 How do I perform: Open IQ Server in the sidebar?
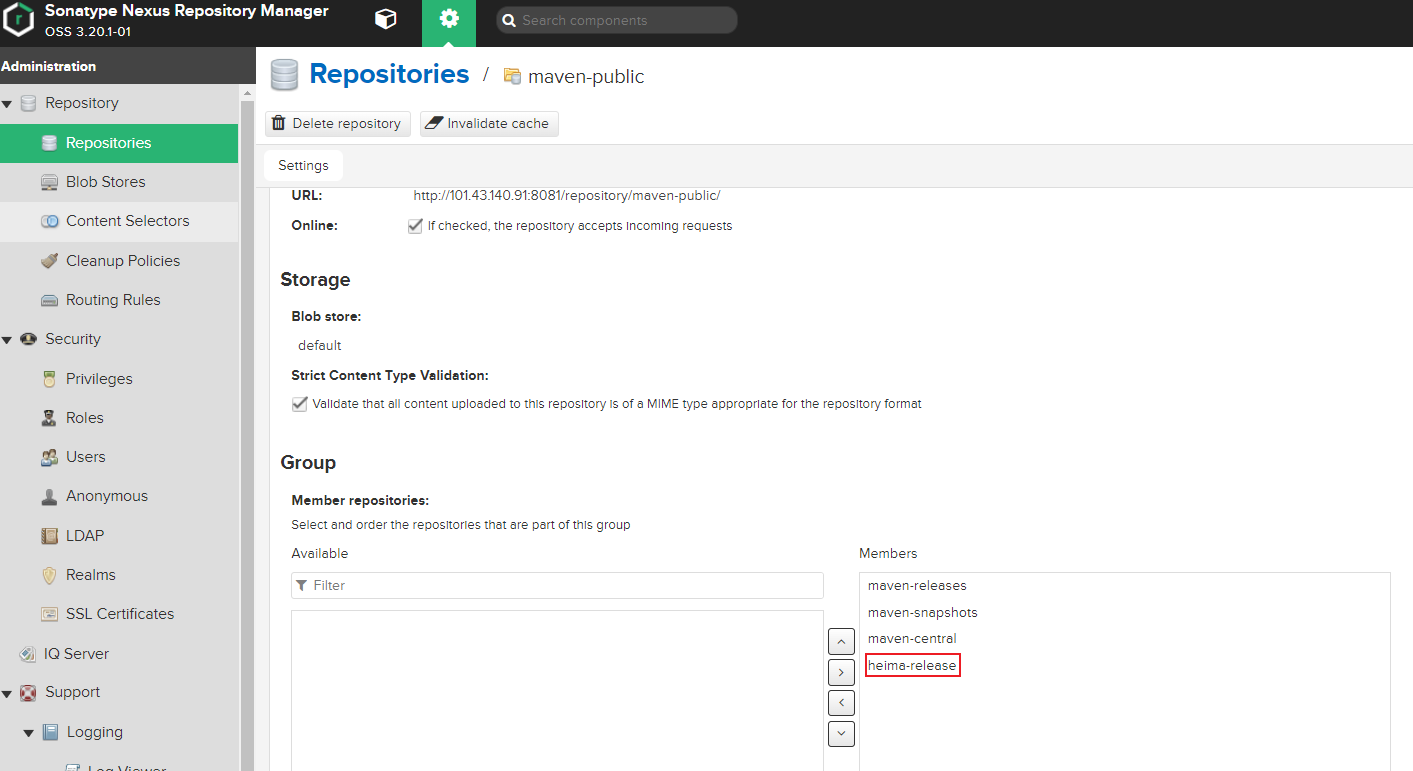(x=119, y=654)
